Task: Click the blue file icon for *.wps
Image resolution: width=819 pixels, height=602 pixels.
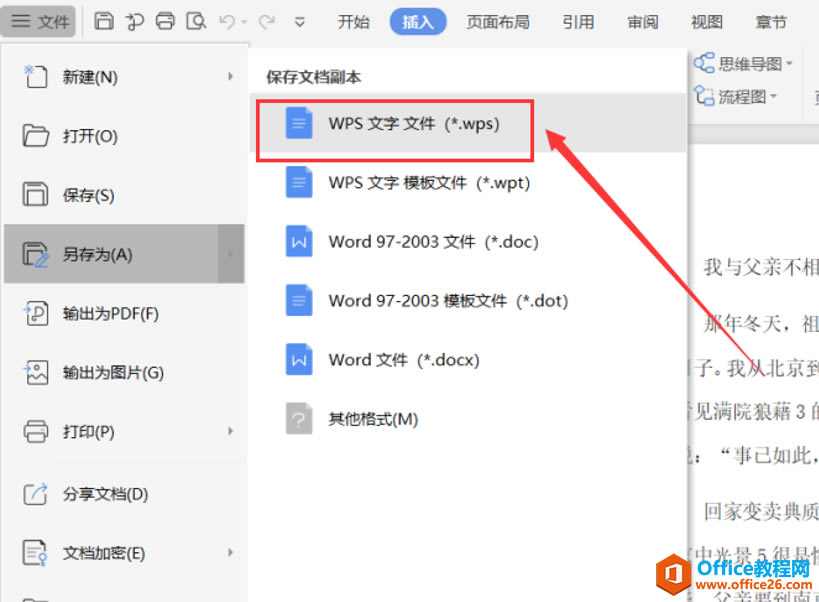Action: (x=299, y=123)
